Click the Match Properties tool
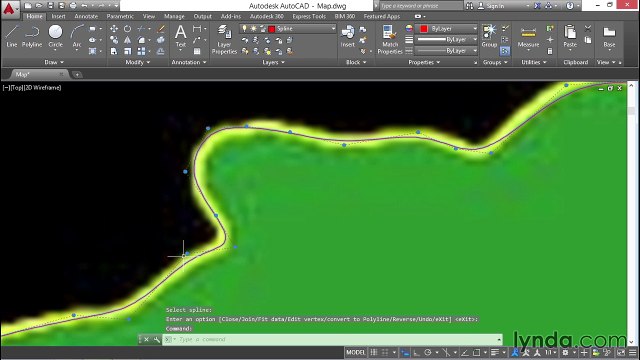Screen dimensions: 640x360 click(x=390, y=40)
